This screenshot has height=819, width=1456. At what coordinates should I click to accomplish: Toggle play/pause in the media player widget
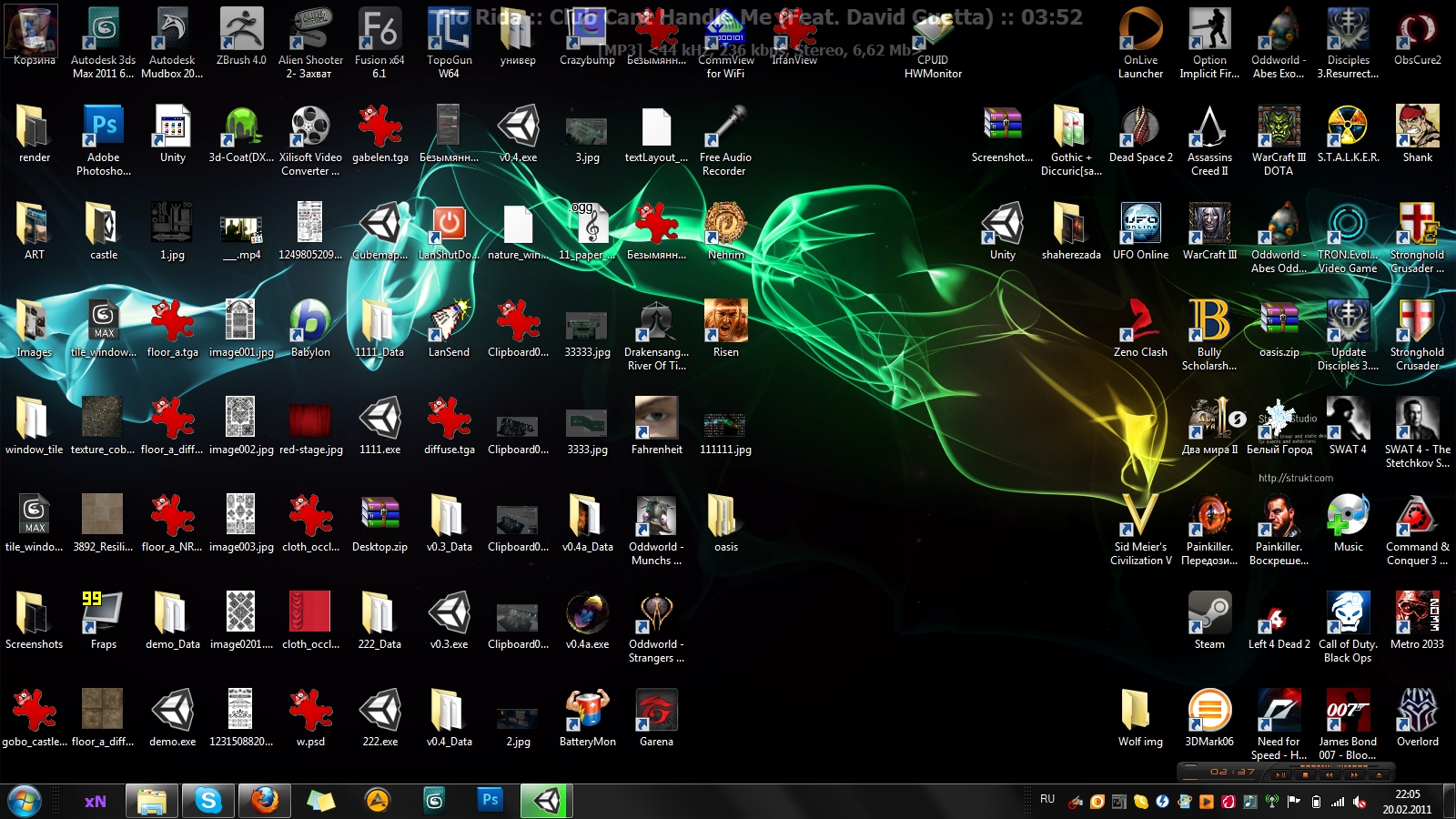click(1281, 775)
